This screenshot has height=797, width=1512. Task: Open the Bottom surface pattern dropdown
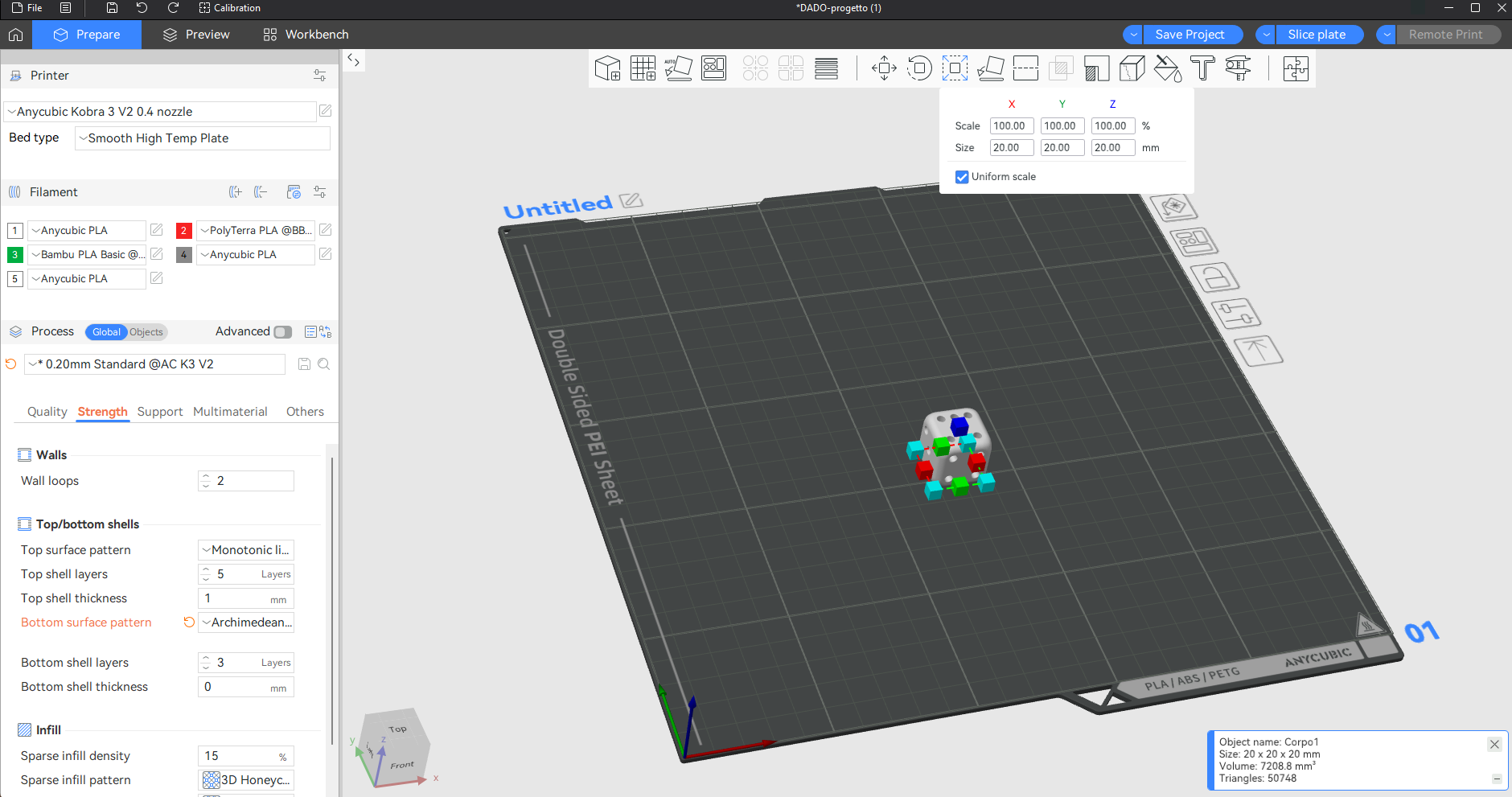(246, 622)
